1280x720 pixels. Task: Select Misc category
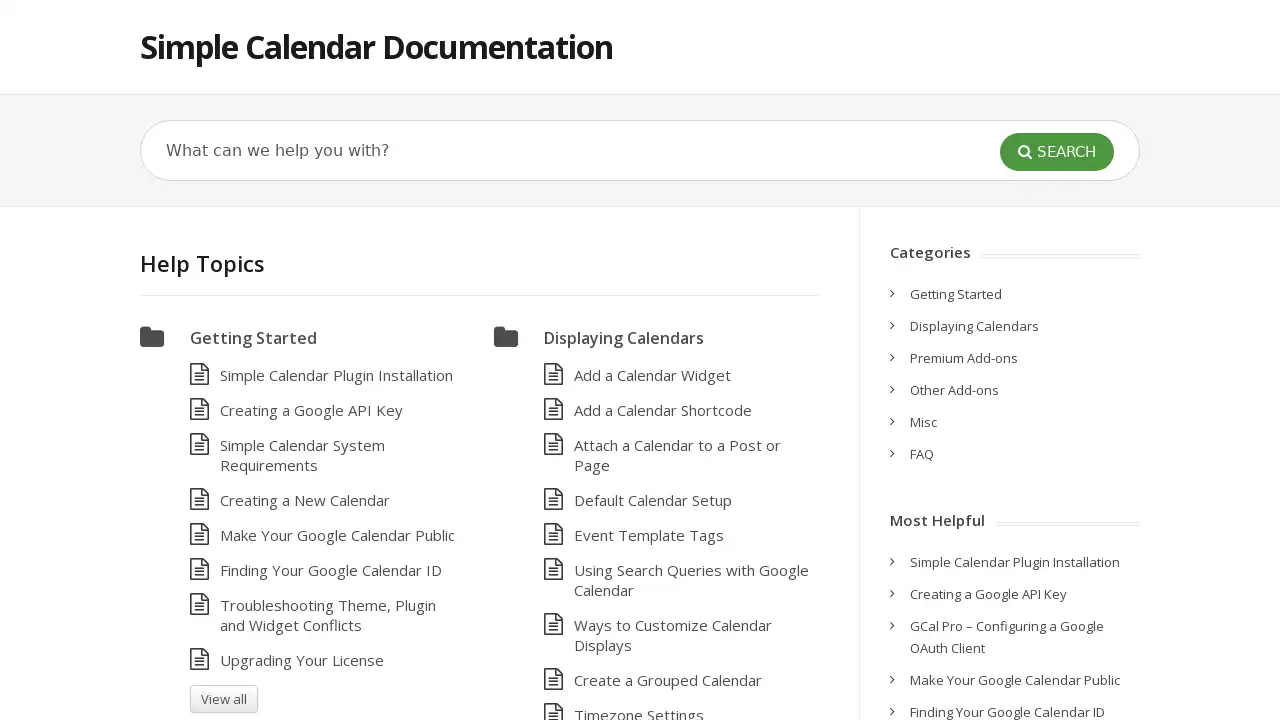click(923, 422)
